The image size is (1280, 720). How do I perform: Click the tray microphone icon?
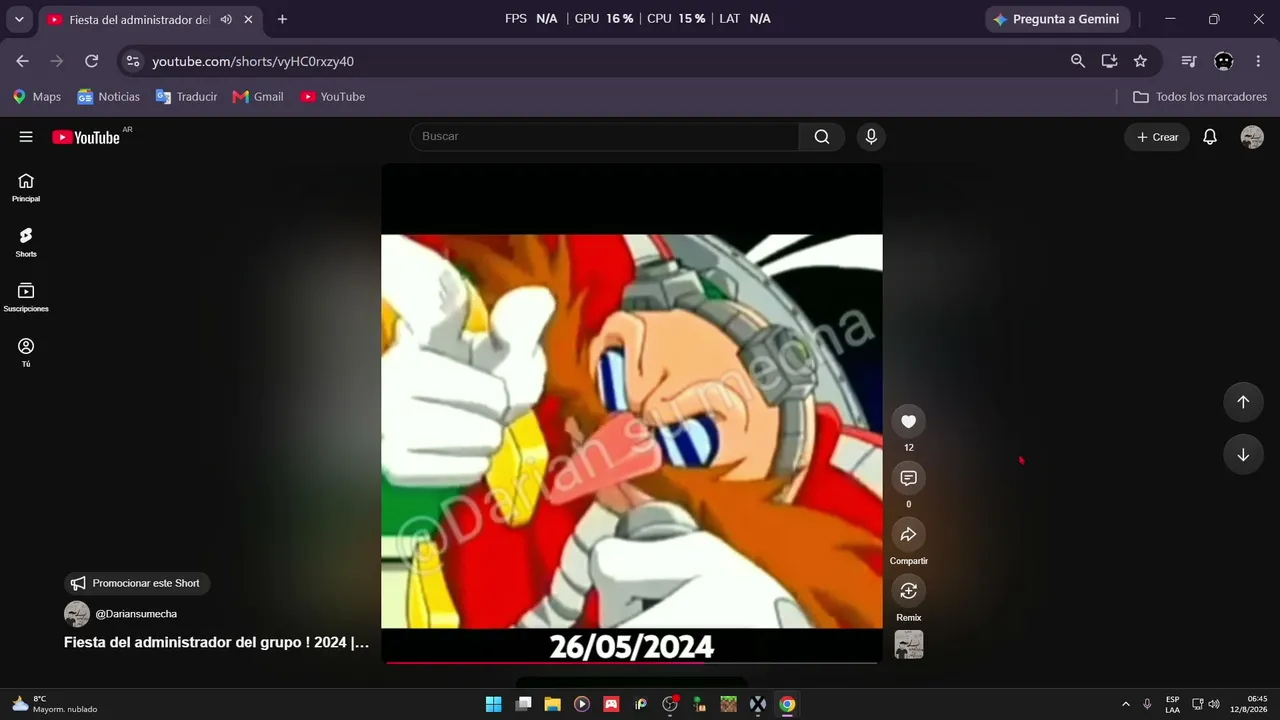[1147, 704]
